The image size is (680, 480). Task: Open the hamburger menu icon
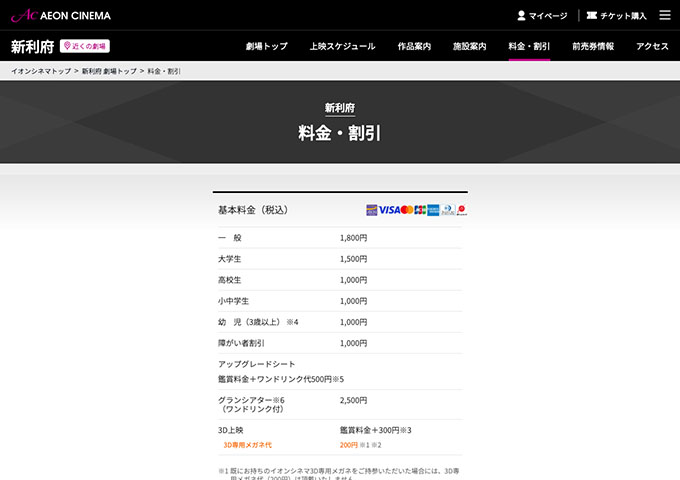665,15
